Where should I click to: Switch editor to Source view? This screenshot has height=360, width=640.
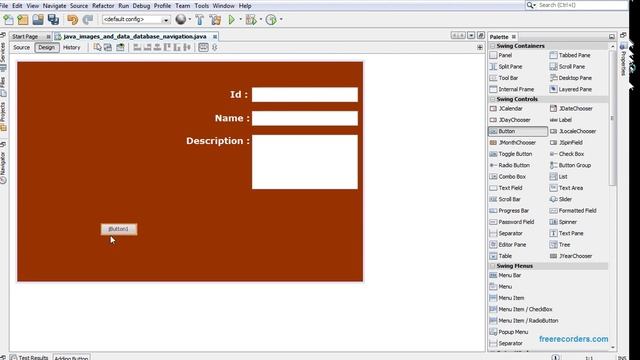tap(21, 47)
